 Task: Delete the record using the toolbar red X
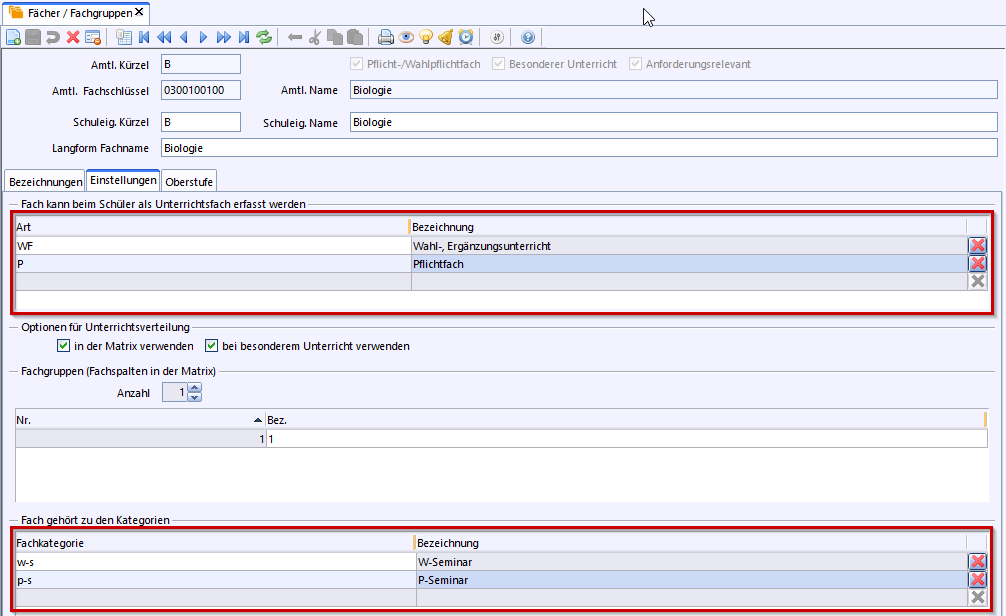coord(73,37)
